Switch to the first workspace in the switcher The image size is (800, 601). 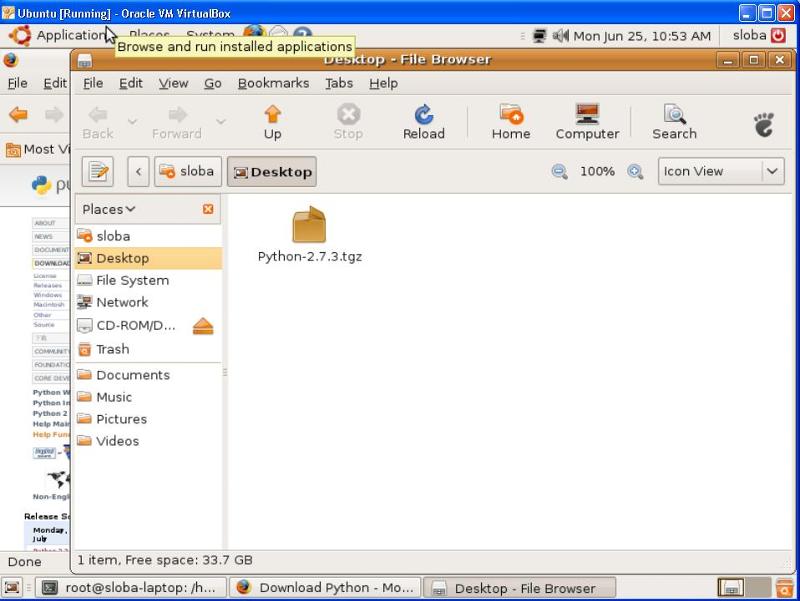pyautogui.click(x=731, y=588)
